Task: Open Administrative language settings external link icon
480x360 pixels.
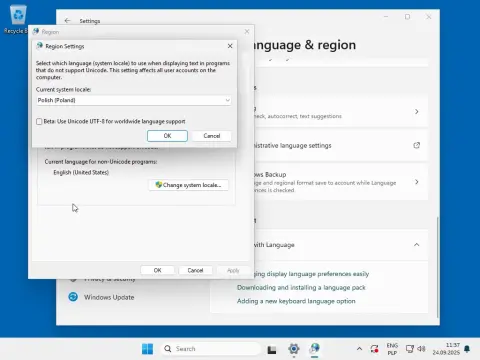Action: click(417, 145)
